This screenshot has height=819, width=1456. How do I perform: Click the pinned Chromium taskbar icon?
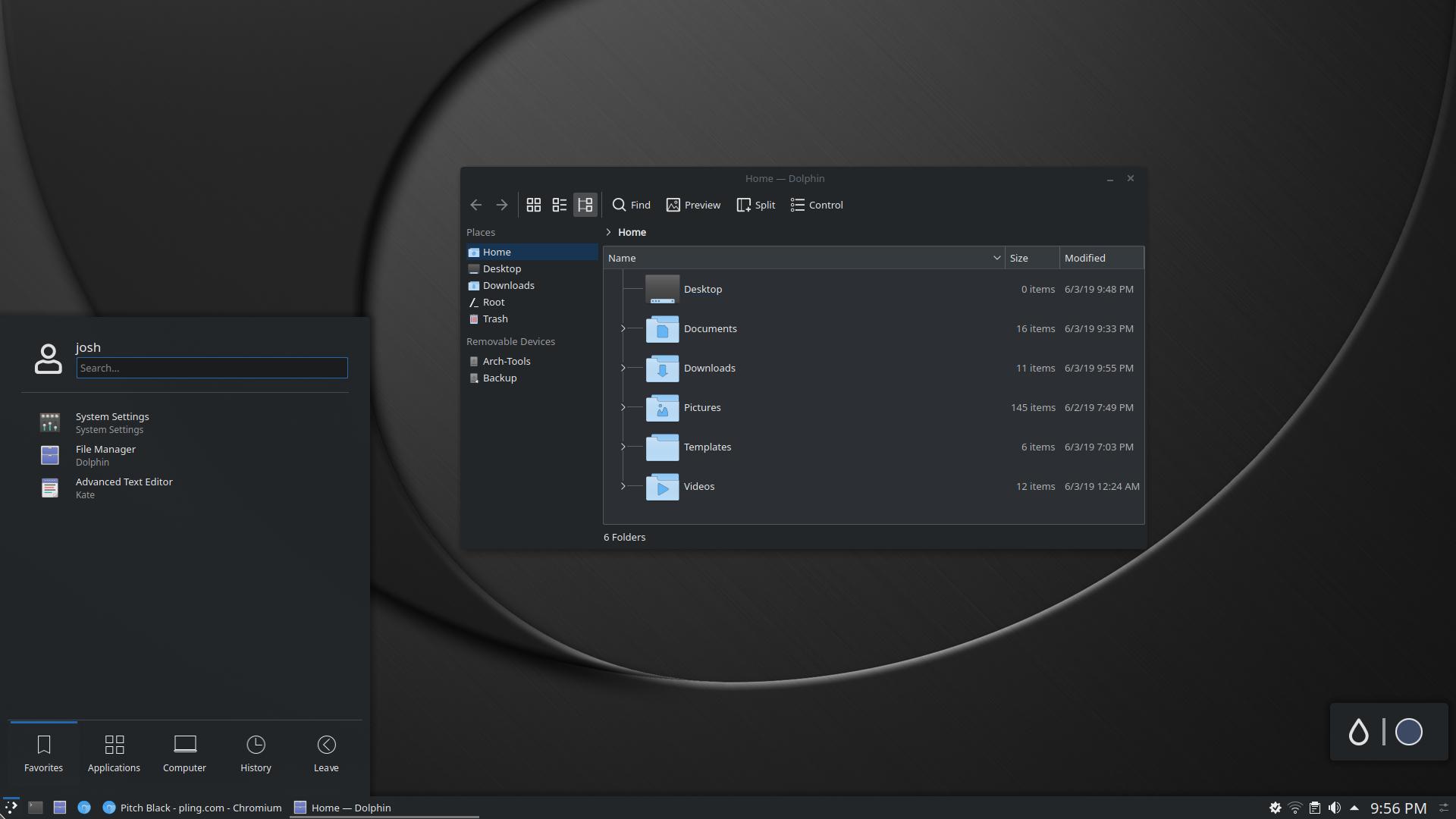[84, 808]
